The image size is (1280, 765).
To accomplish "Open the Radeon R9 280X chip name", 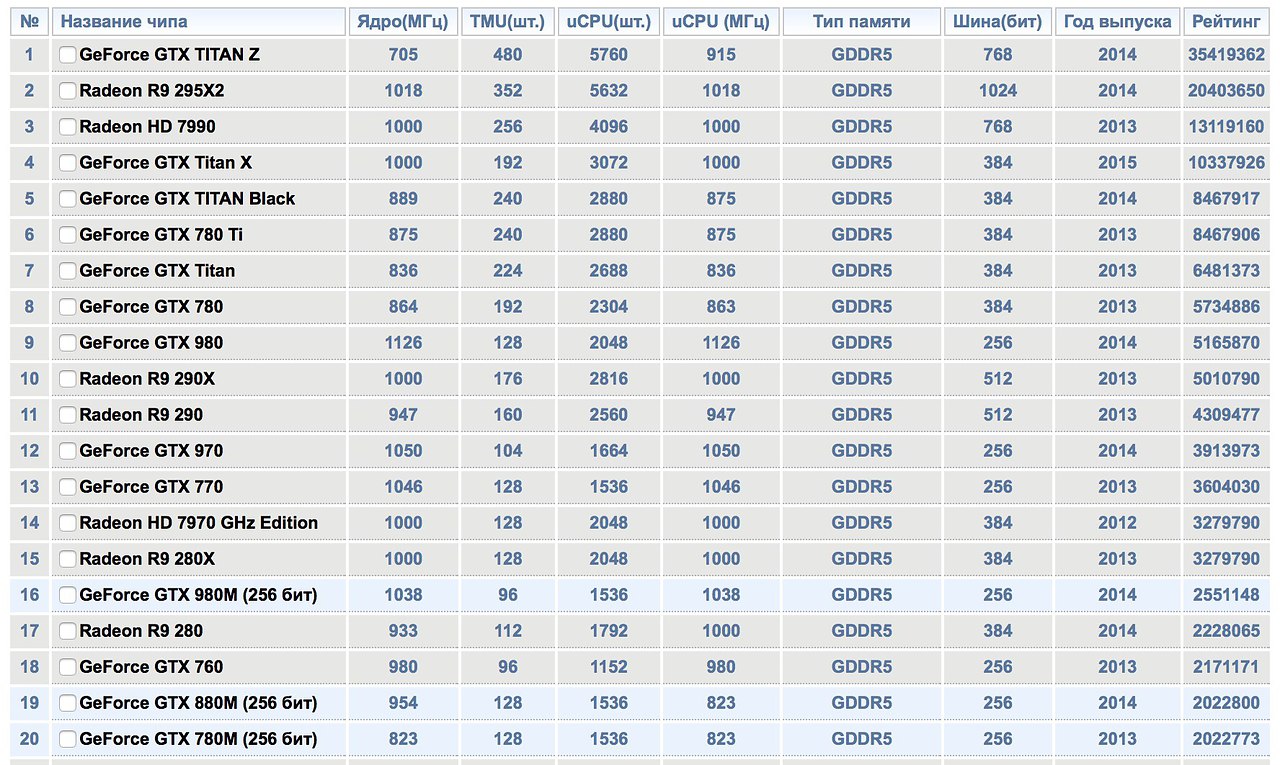I will (147, 559).
